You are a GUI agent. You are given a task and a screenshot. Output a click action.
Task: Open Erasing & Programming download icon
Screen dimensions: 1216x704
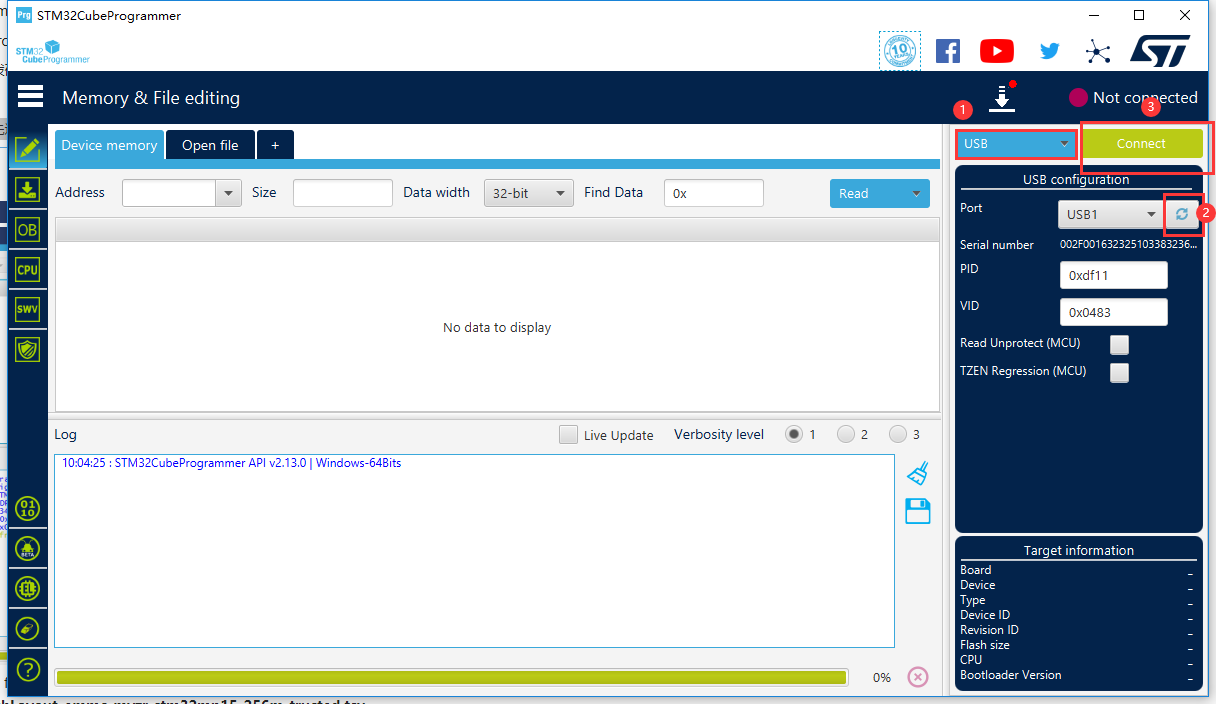click(x=27, y=190)
